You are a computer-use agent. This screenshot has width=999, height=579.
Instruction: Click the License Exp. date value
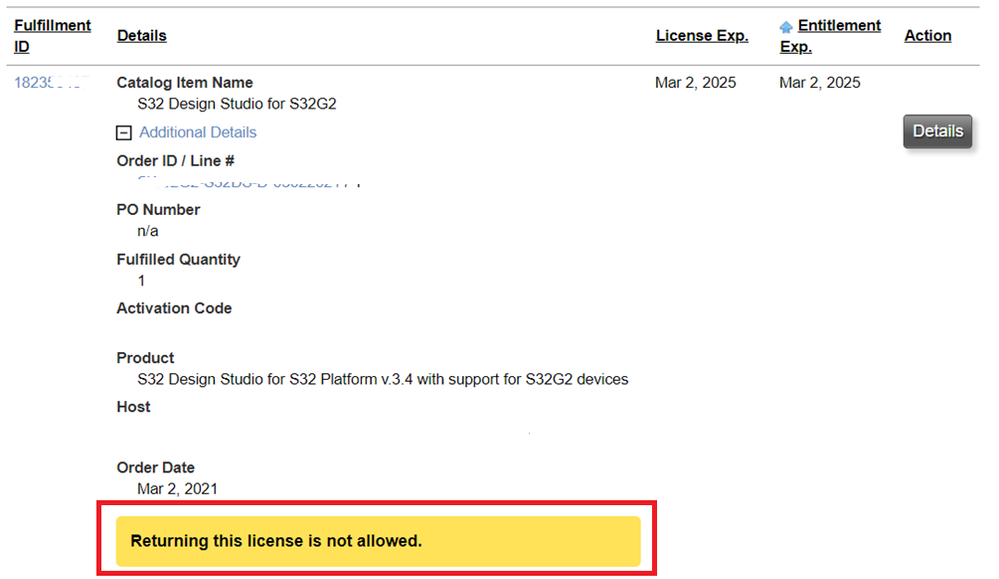click(696, 83)
